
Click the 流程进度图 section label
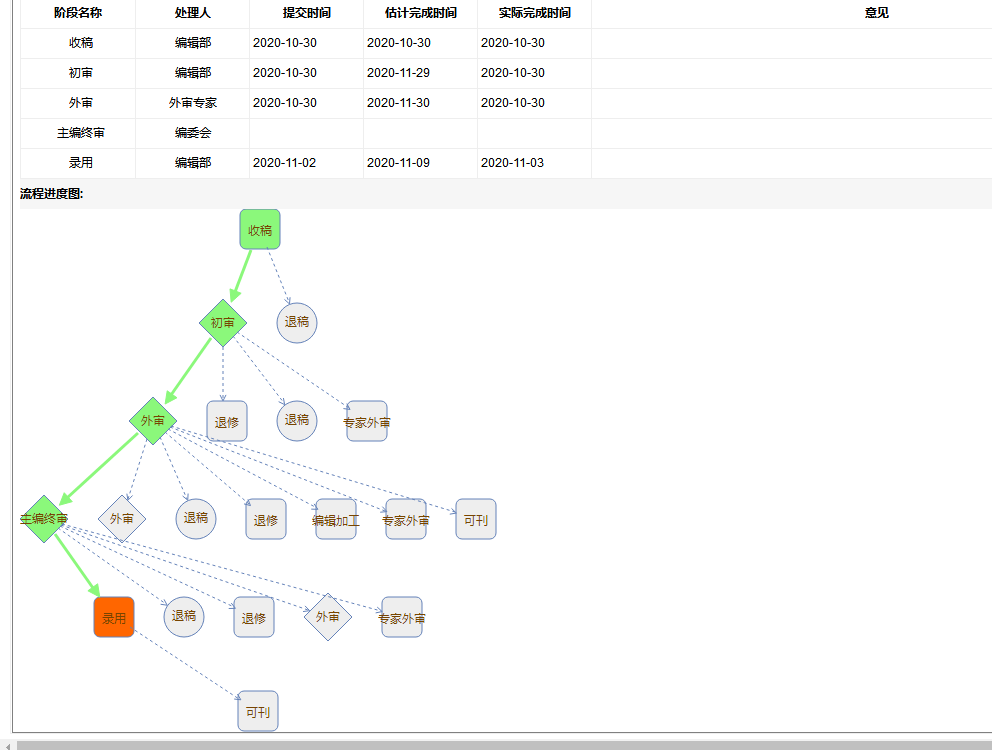tap(51, 194)
